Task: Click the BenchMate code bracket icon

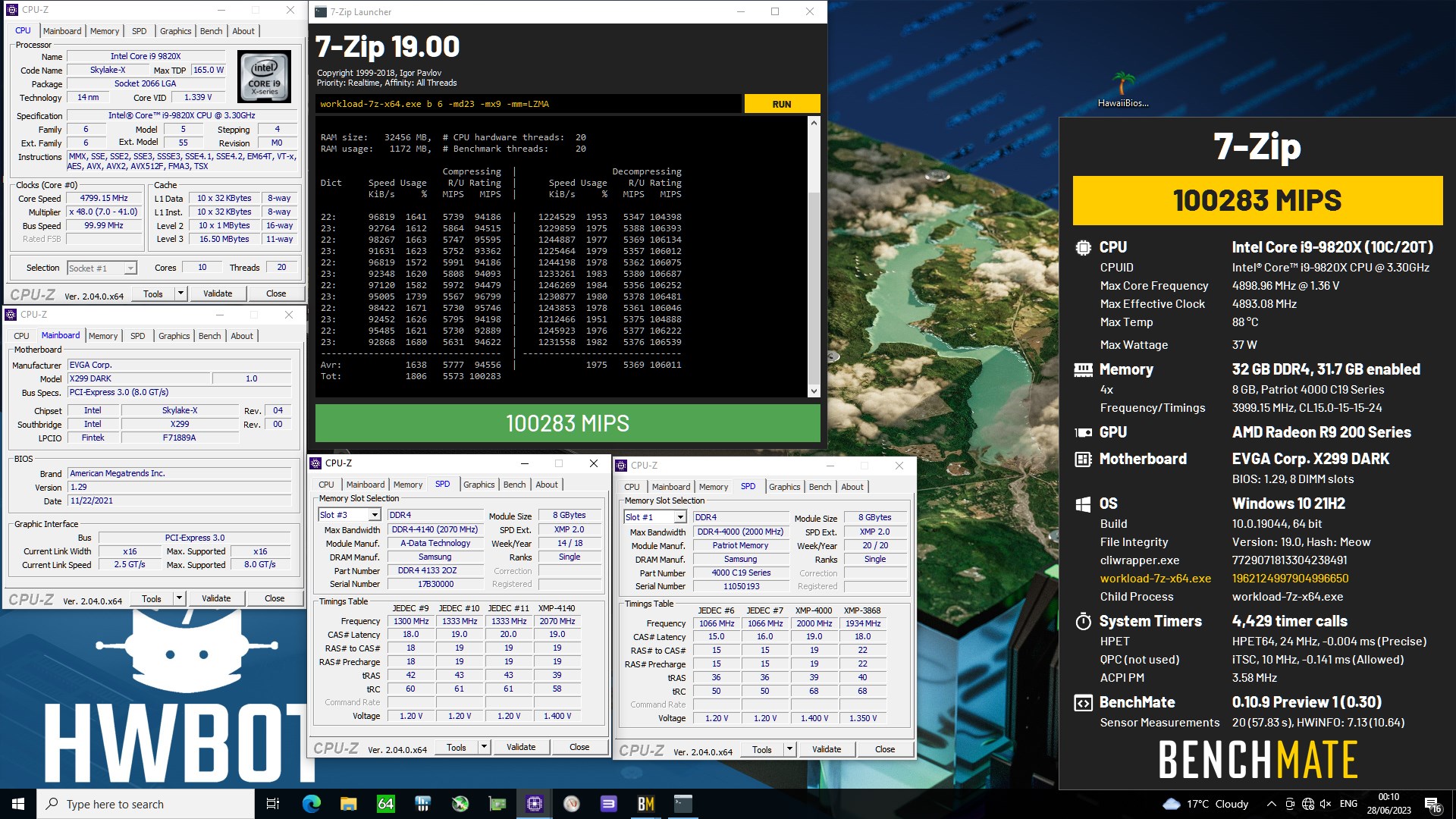Action: click(1083, 703)
